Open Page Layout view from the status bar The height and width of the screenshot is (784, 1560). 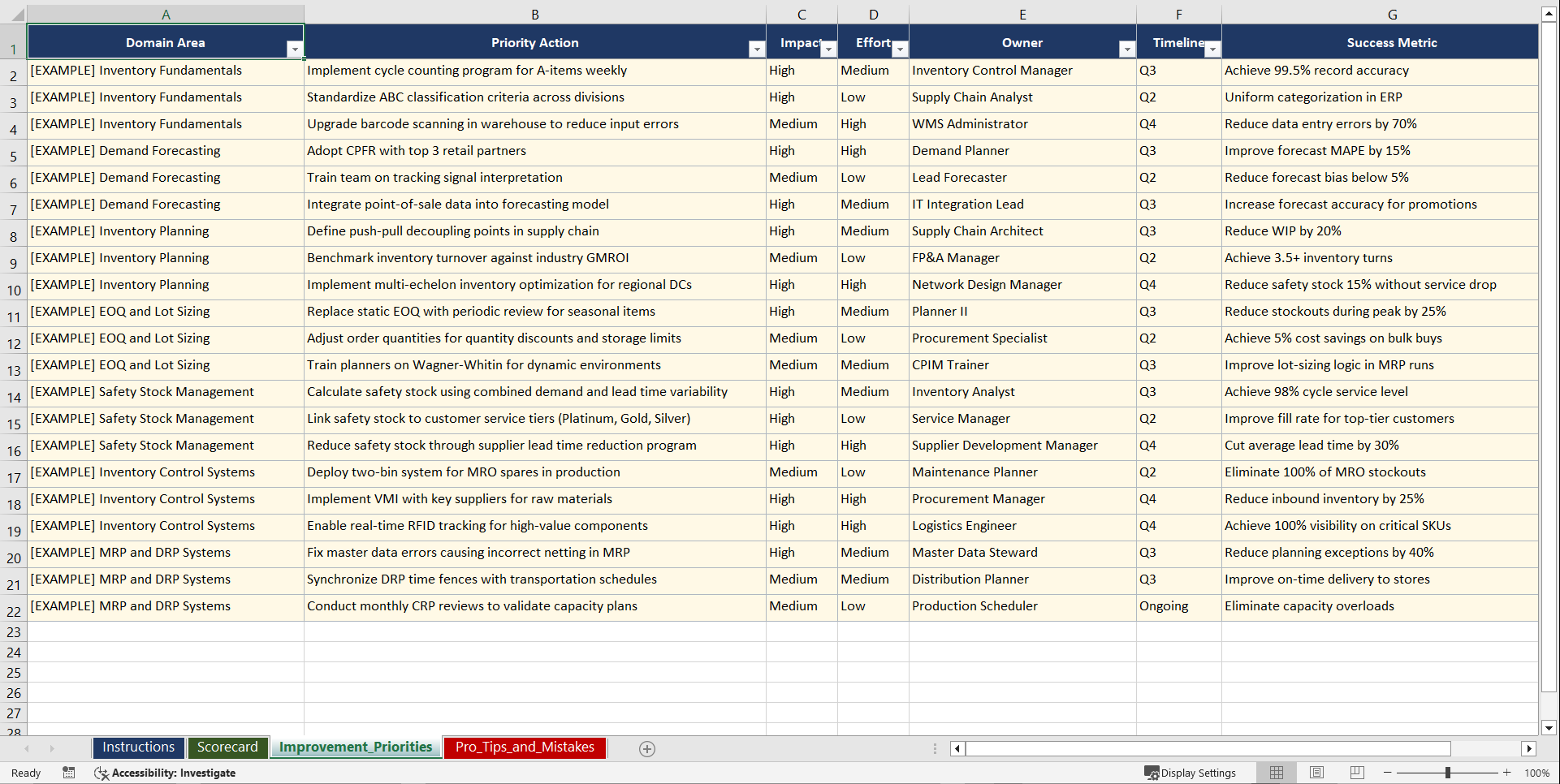point(1316,773)
